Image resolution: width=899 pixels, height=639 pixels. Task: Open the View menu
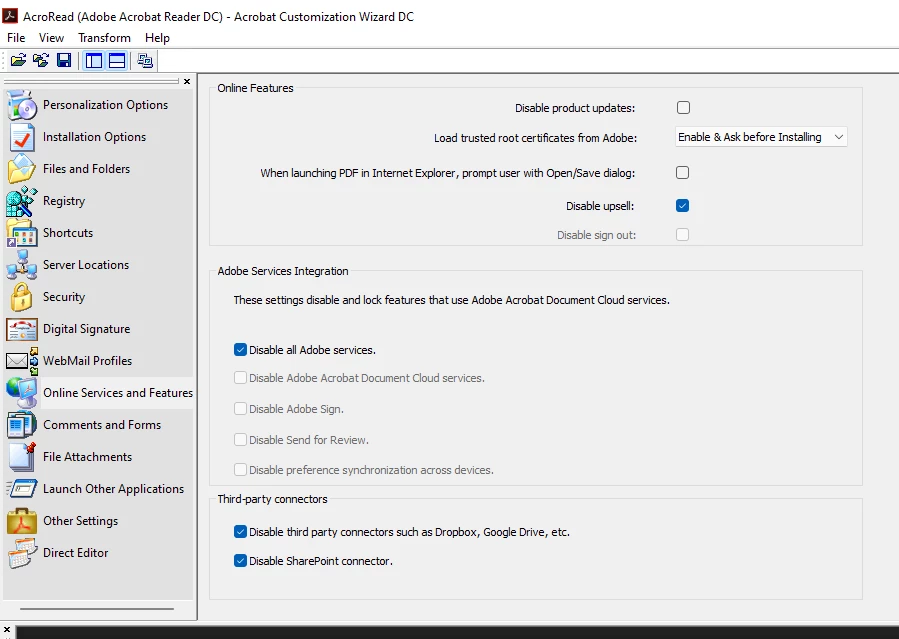[51, 38]
